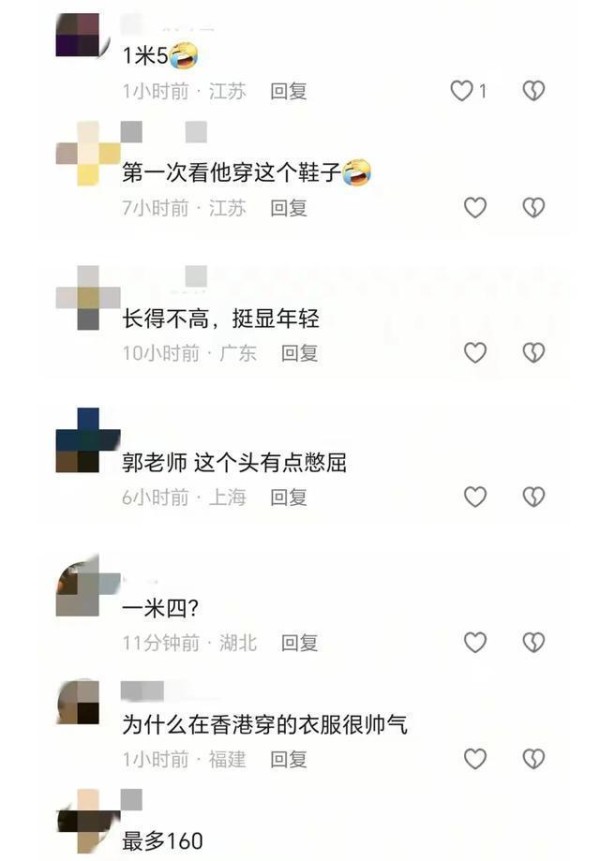Like the '第一次看他穿这个鞋子' comment
This screenshot has height=861, width=600.
pyautogui.click(x=475, y=208)
